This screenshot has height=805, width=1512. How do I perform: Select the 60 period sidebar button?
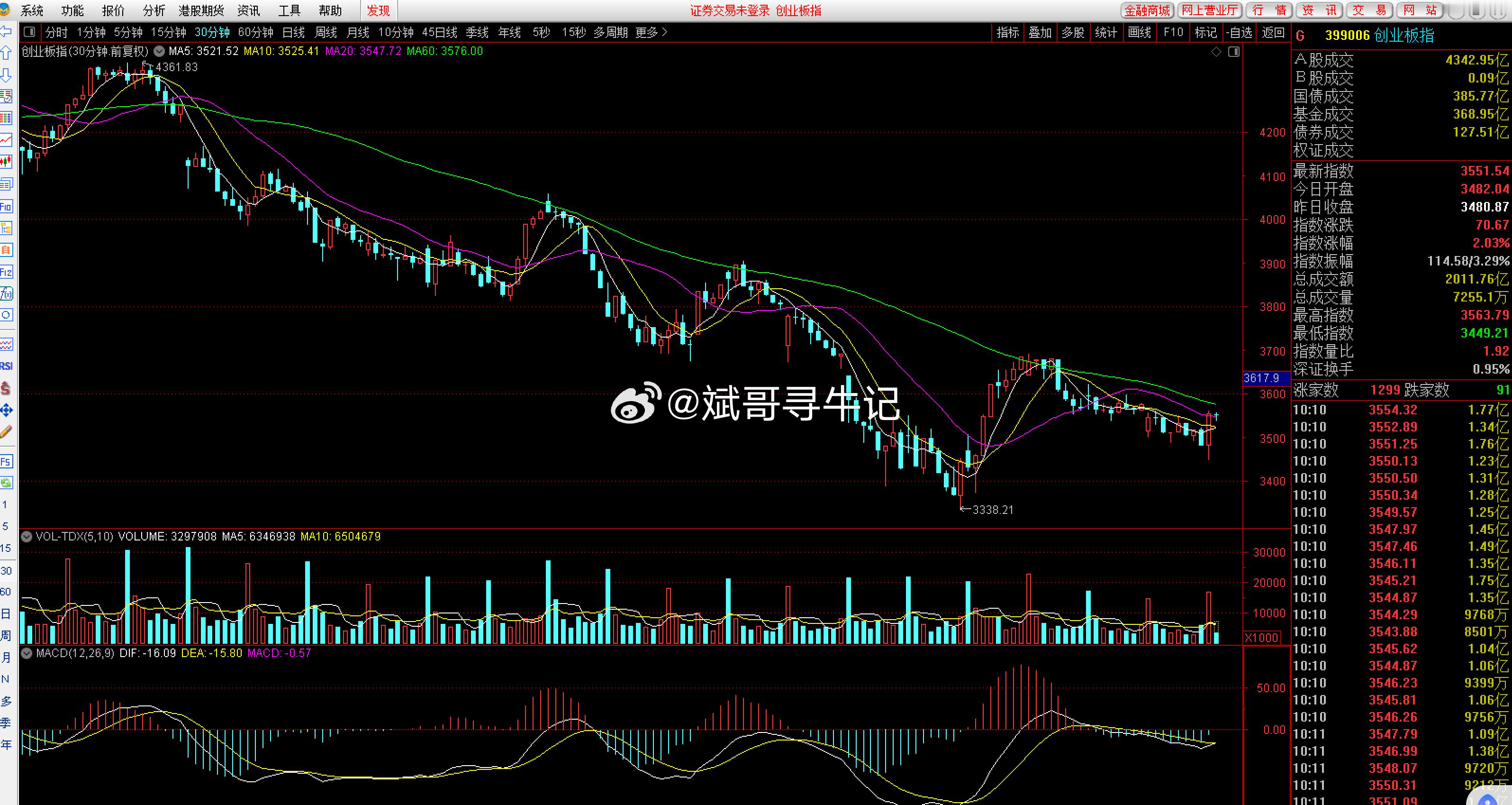(5, 592)
